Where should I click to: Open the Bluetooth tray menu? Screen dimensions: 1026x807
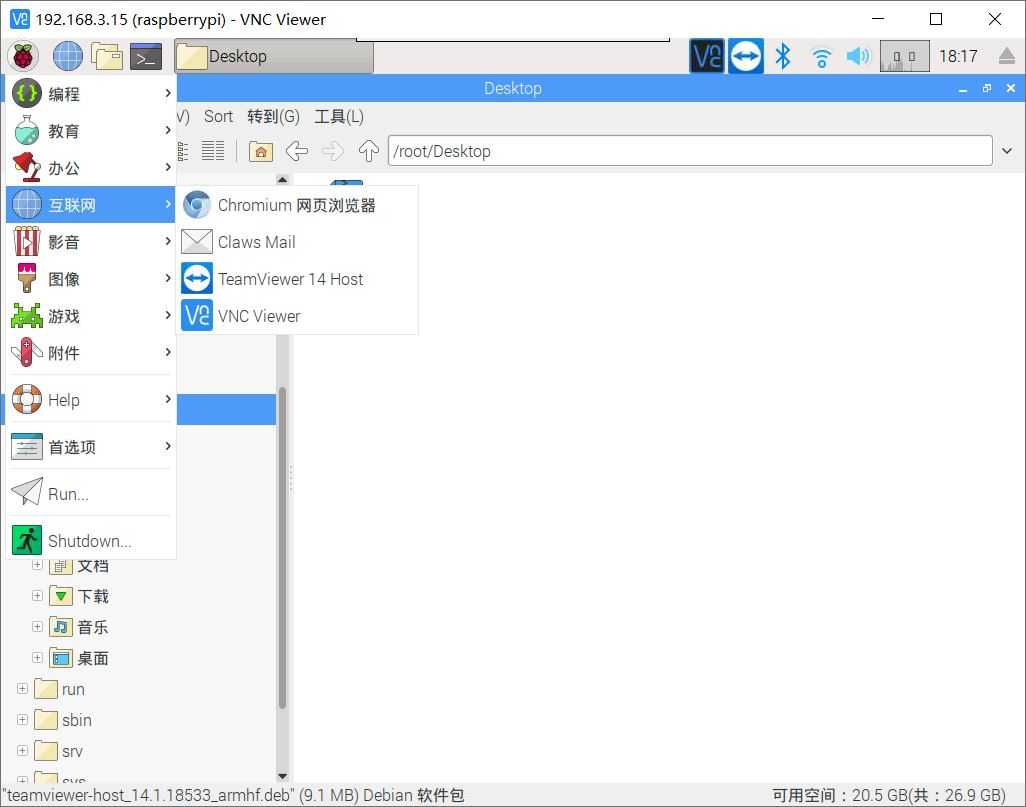coord(783,56)
